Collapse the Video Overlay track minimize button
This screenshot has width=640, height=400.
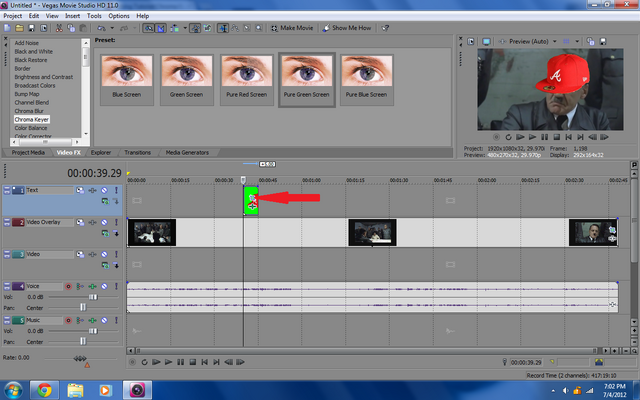pyautogui.click(x=7, y=222)
